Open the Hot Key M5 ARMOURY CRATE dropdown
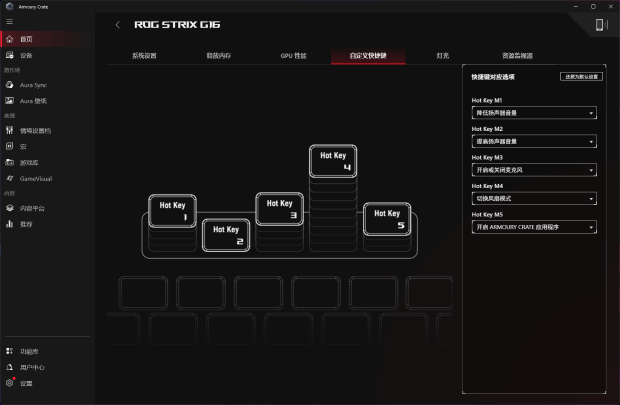 [534, 227]
